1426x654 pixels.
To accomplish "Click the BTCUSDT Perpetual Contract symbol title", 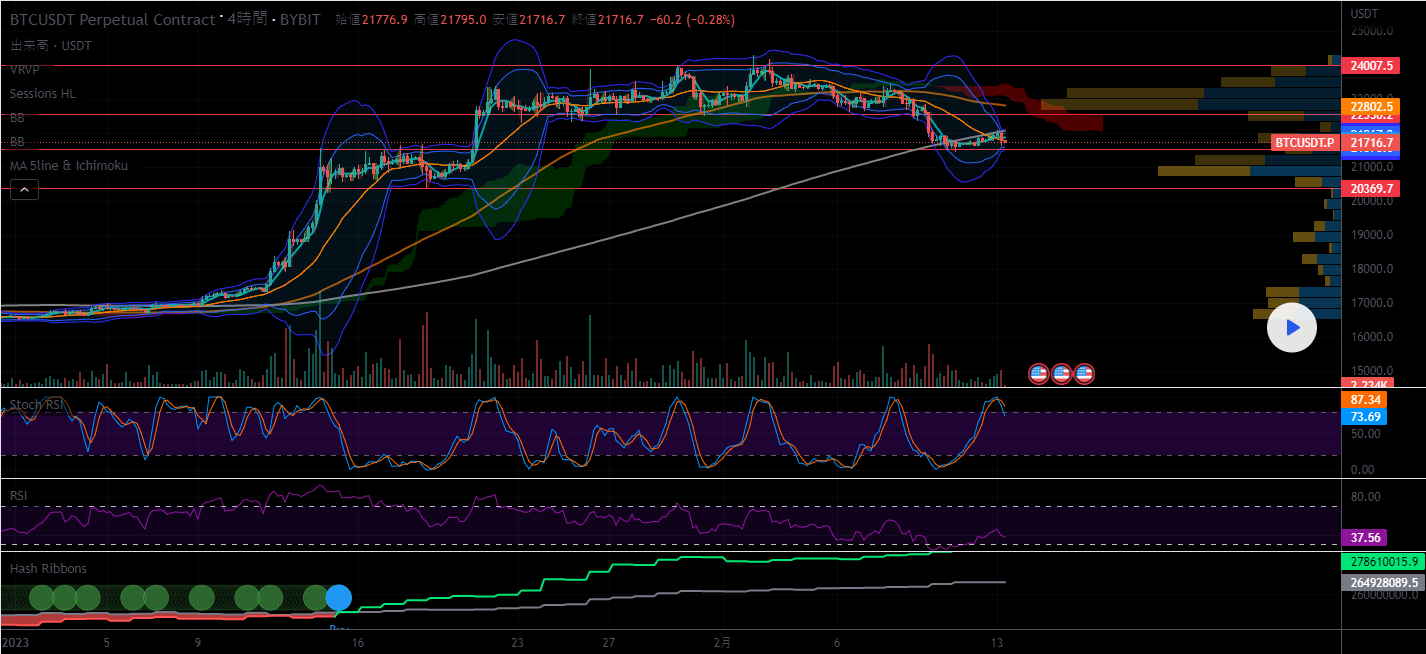I will 112,19.
